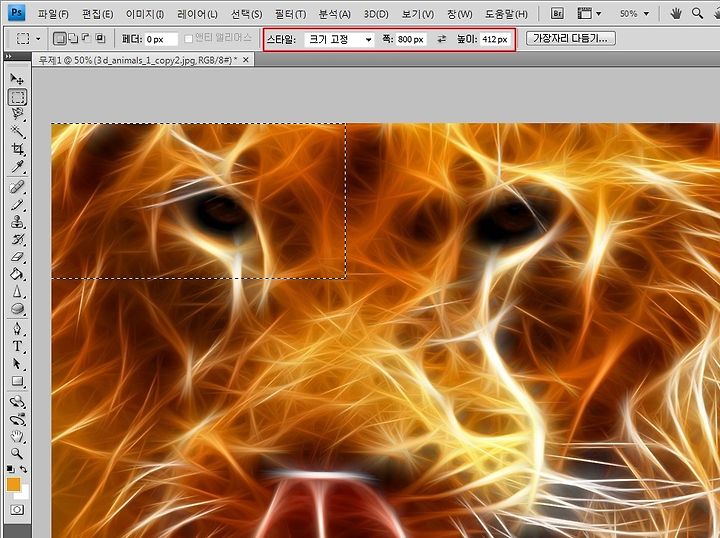Close the 무제1 document tab
The image size is (720, 538).
[246, 60]
